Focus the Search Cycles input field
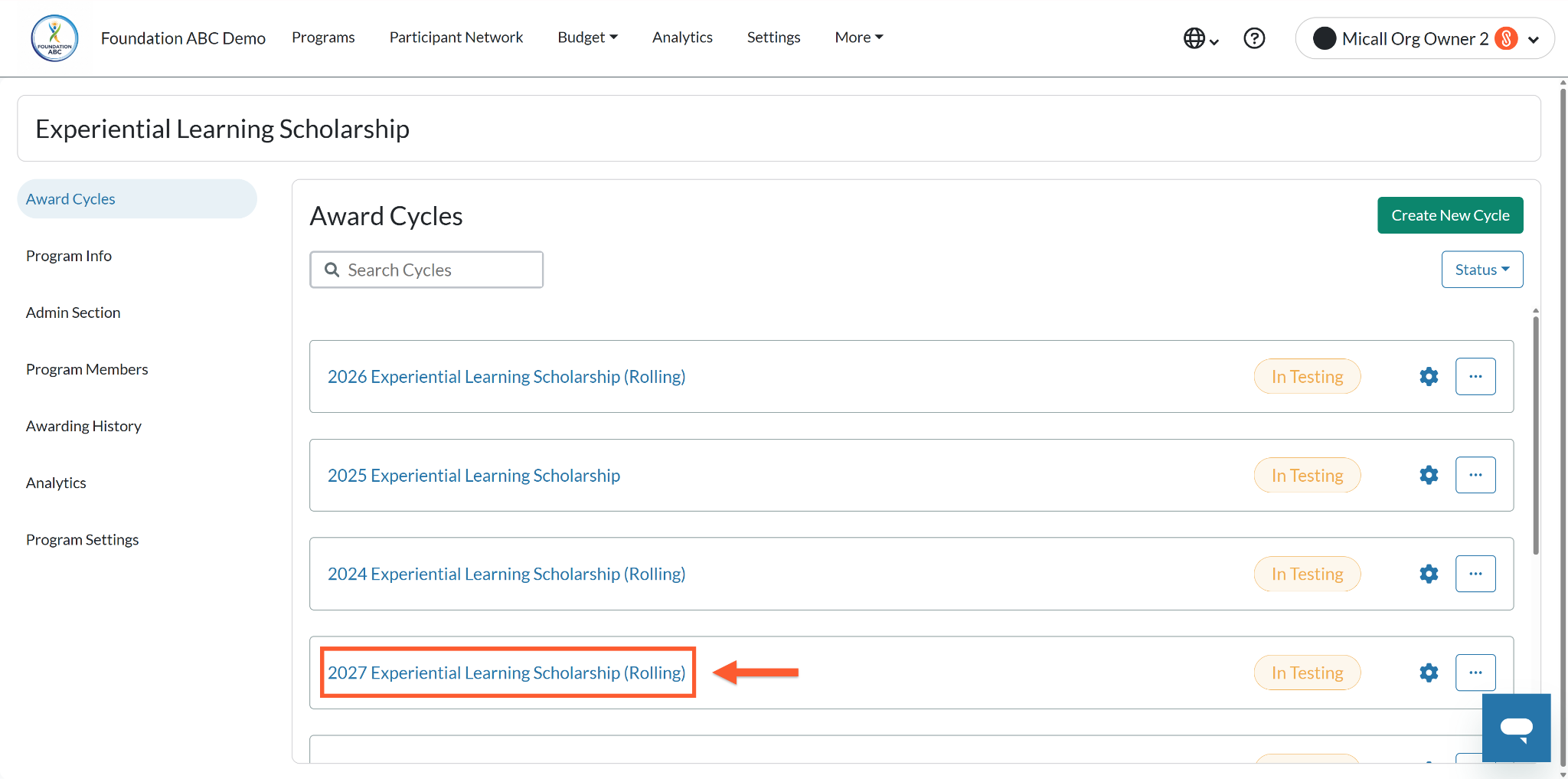 click(x=426, y=270)
